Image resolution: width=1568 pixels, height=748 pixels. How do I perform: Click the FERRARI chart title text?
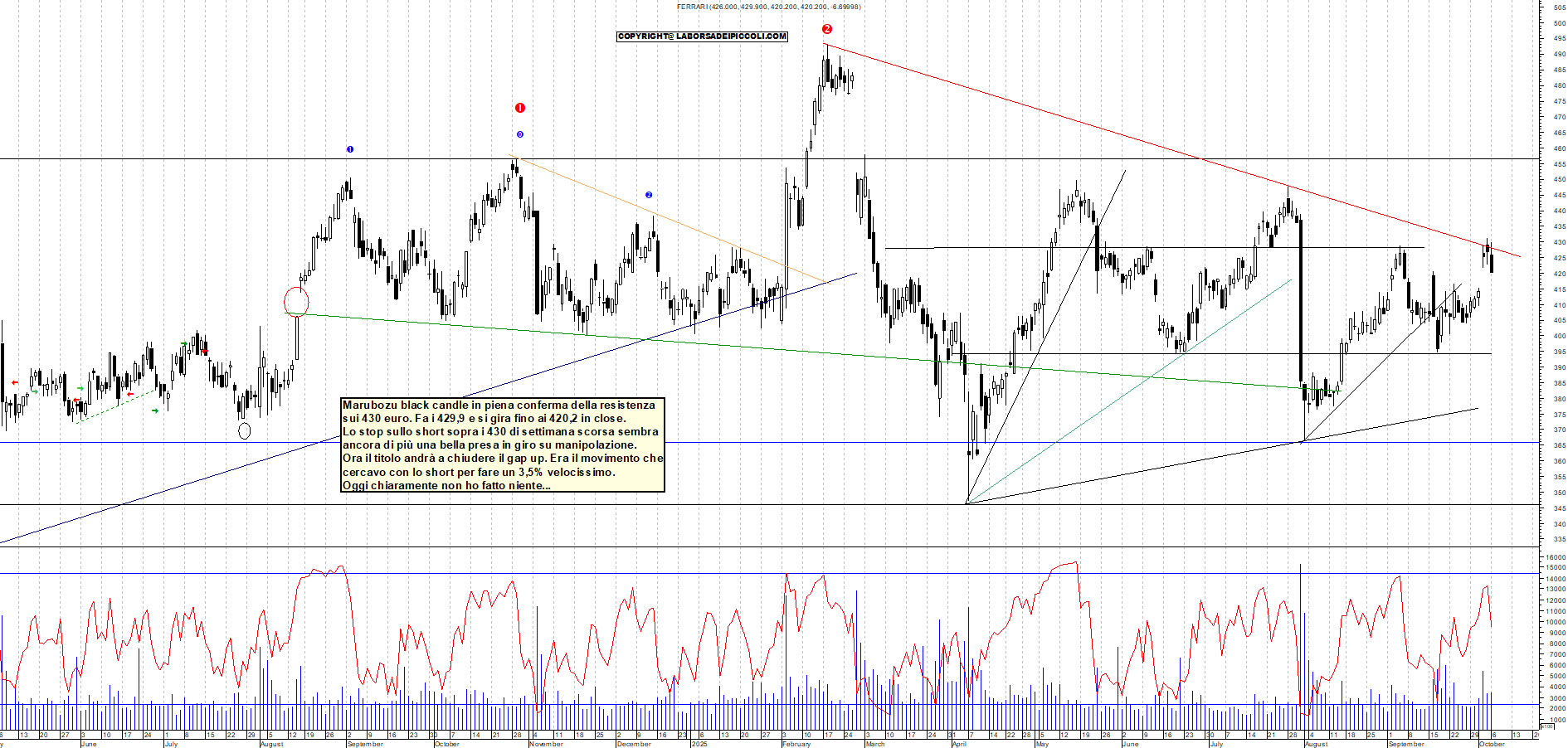[768, 7]
